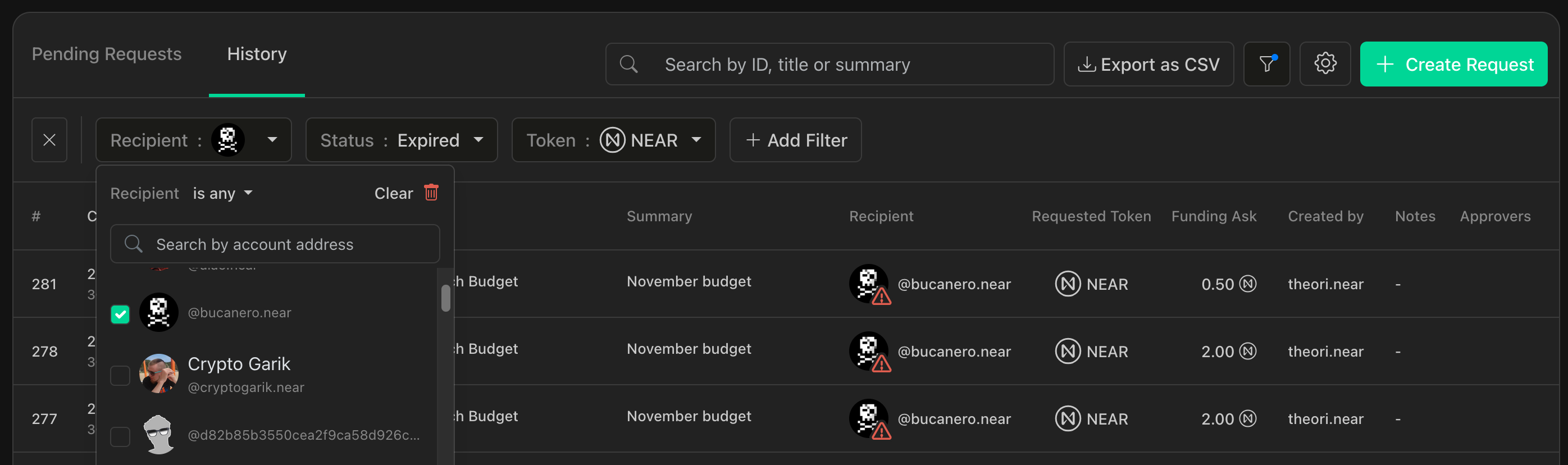Image resolution: width=1568 pixels, height=465 pixels.
Task: Open Token NEAR filter dropdown
Action: (613, 140)
